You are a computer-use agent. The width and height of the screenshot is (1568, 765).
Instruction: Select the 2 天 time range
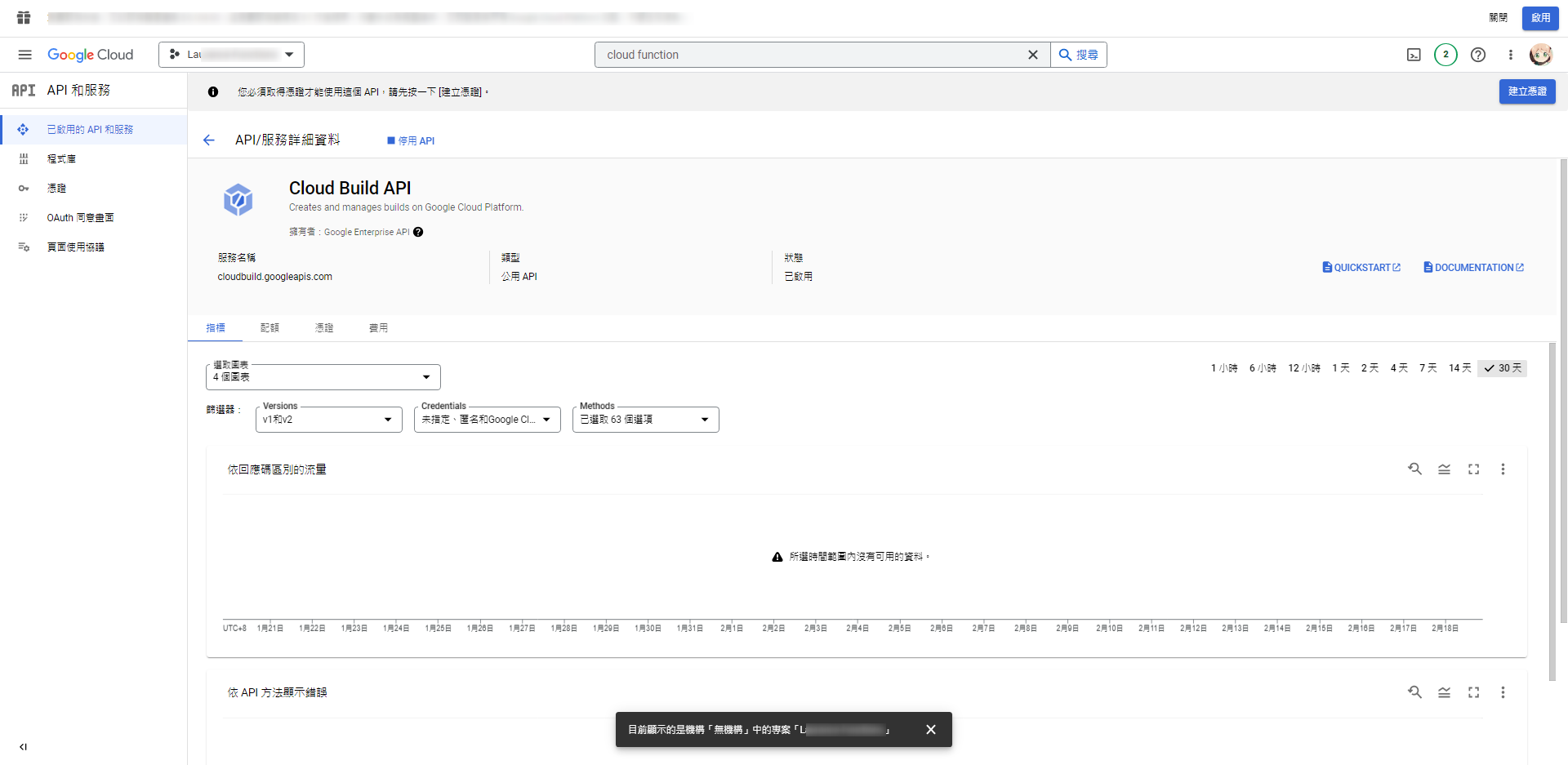1370,368
